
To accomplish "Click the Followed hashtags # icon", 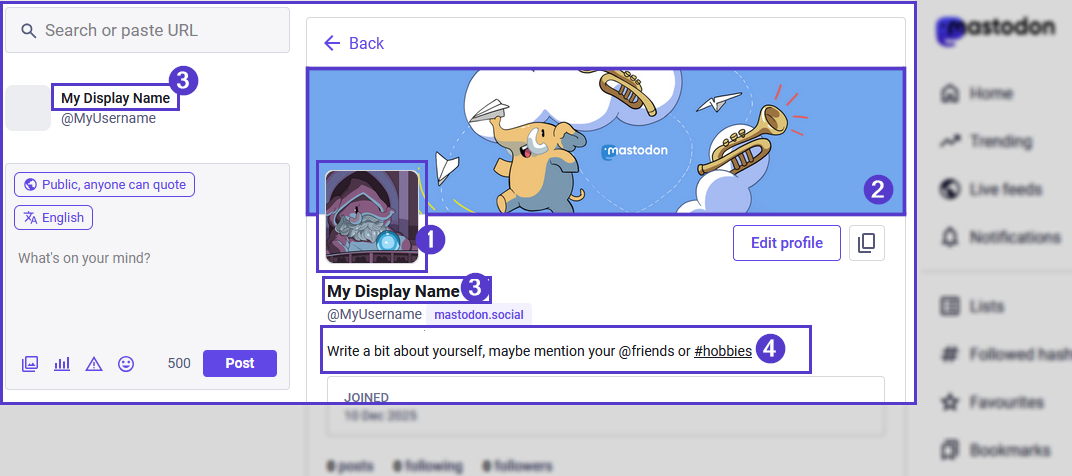I will point(949,354).
